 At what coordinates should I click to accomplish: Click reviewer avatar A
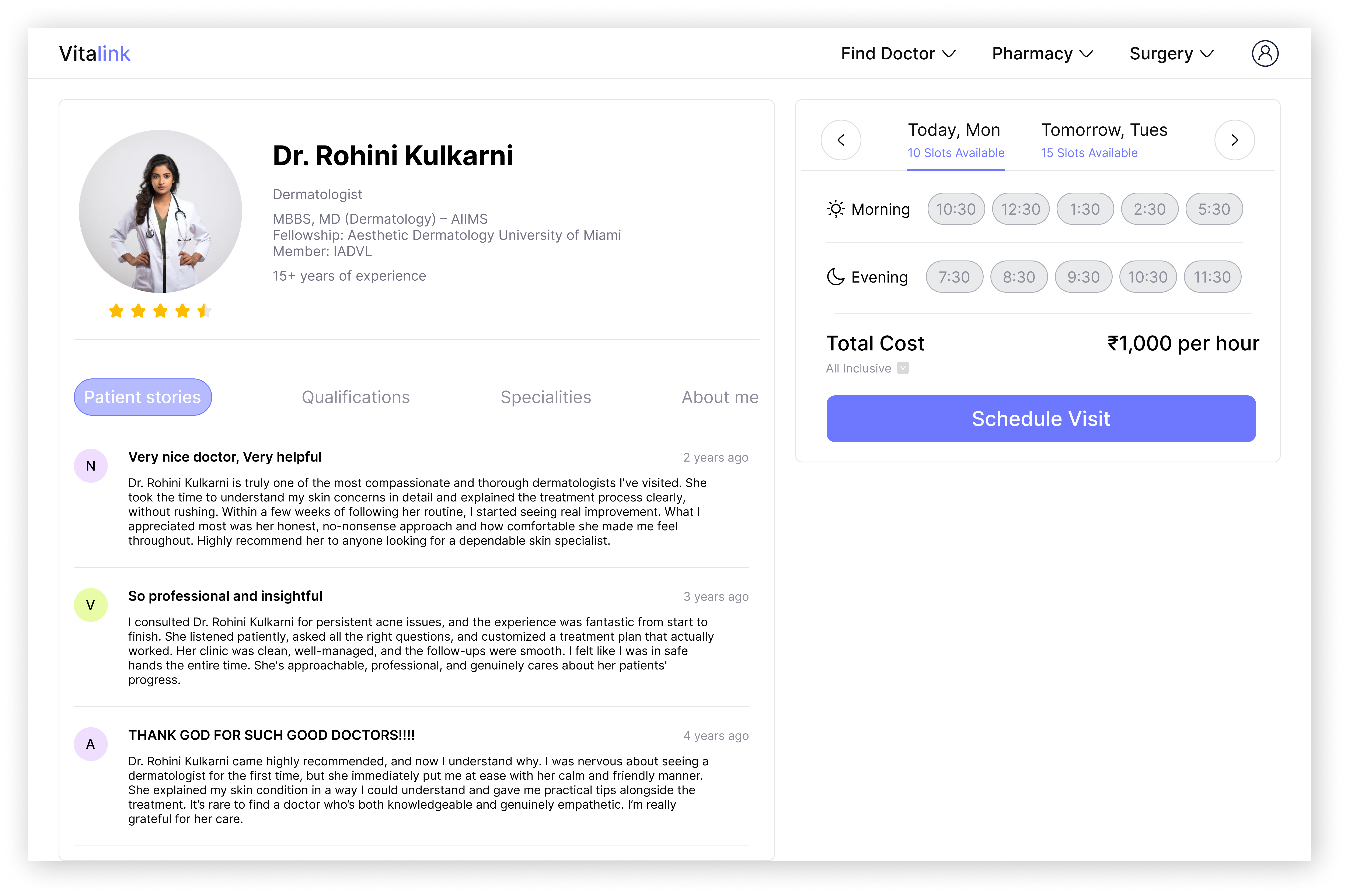[x=91, y=744]
